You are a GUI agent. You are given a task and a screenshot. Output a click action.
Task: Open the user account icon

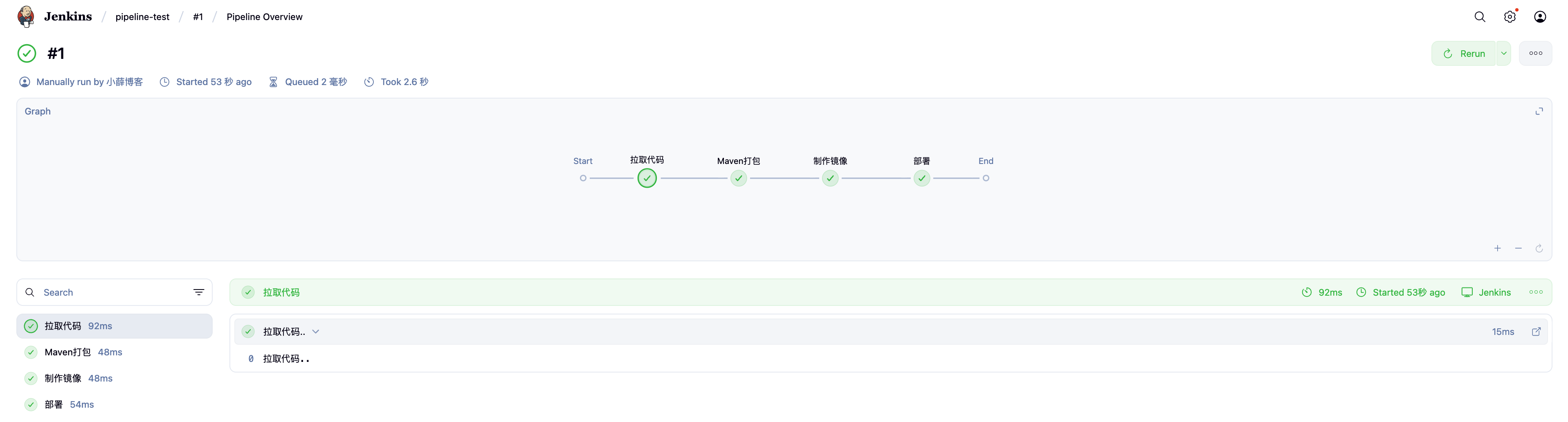pyautogui.click(x=1540, y=17)
